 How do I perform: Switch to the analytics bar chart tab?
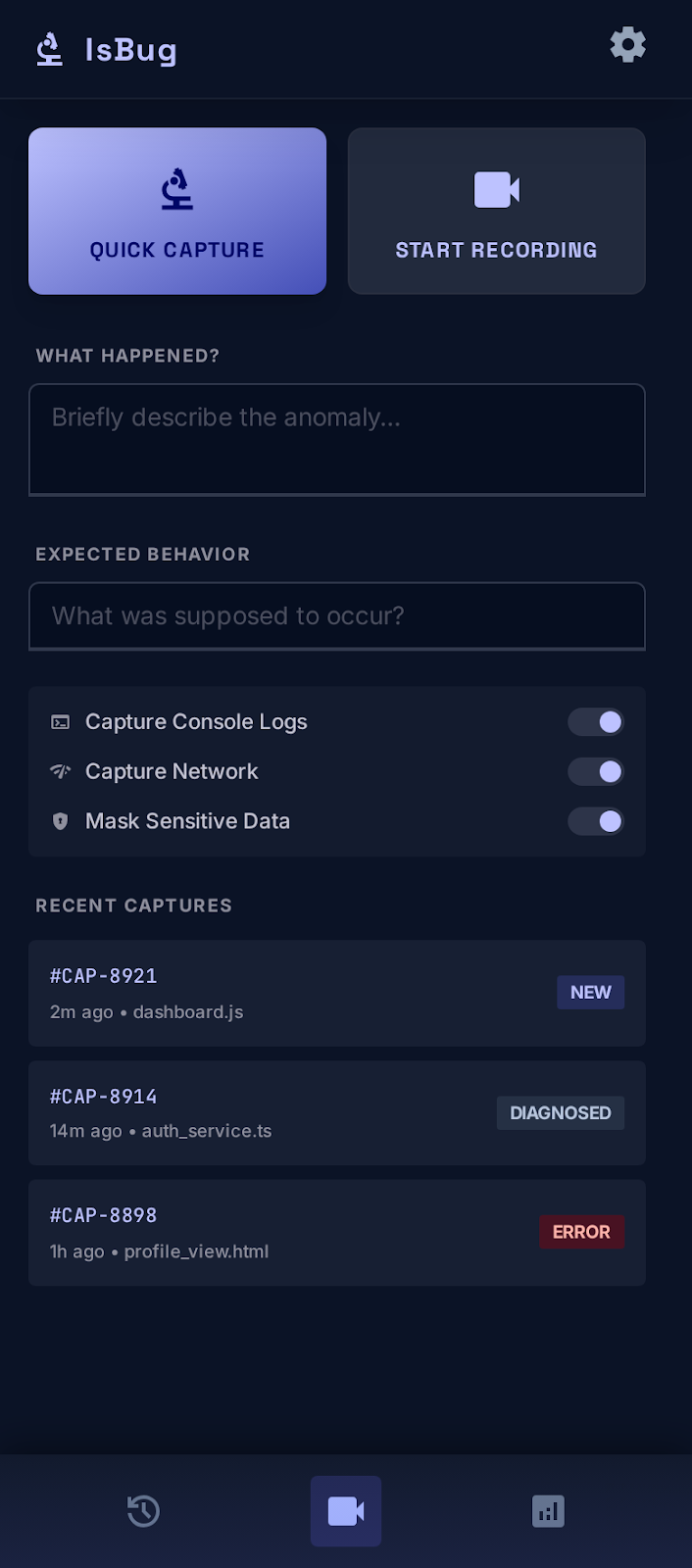(x=548, y=1511)
